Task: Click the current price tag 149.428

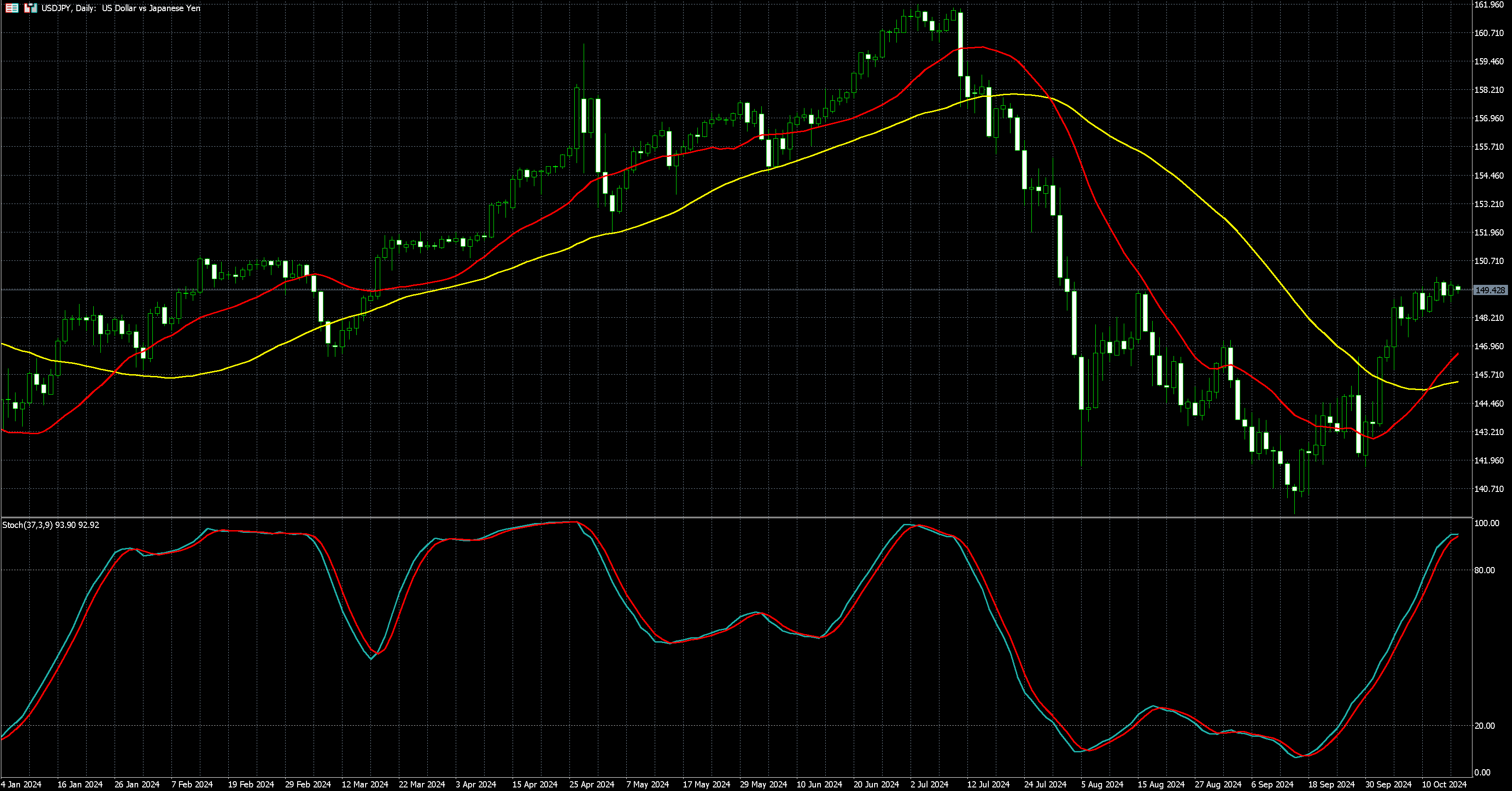Action: (1490, 290)
